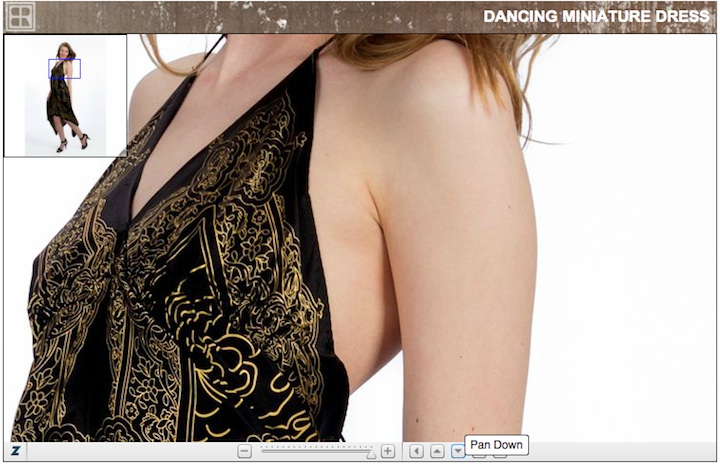
Task: Click the left end of zoom slider track
Action: pos(264,452)
